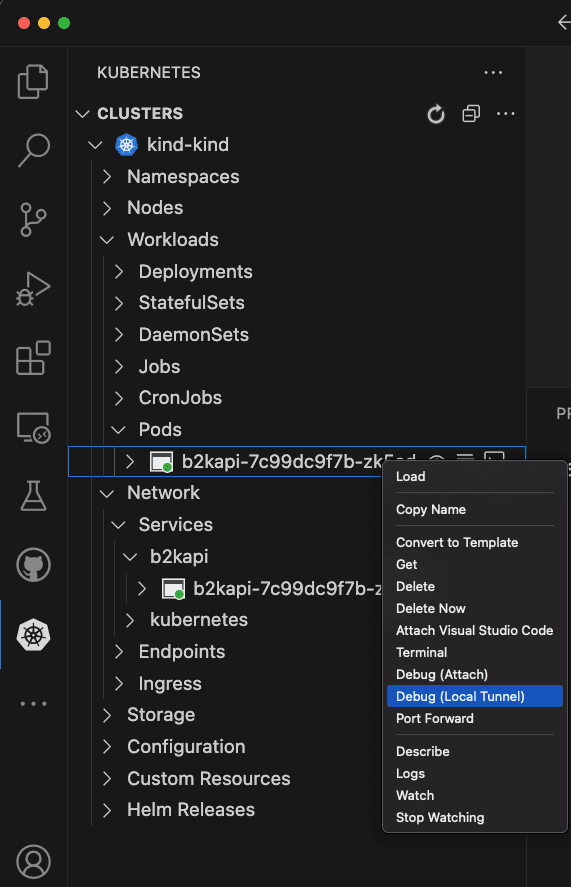
Task: Click the KUBERNETES panel title
Action: click(x=149, y=72)
